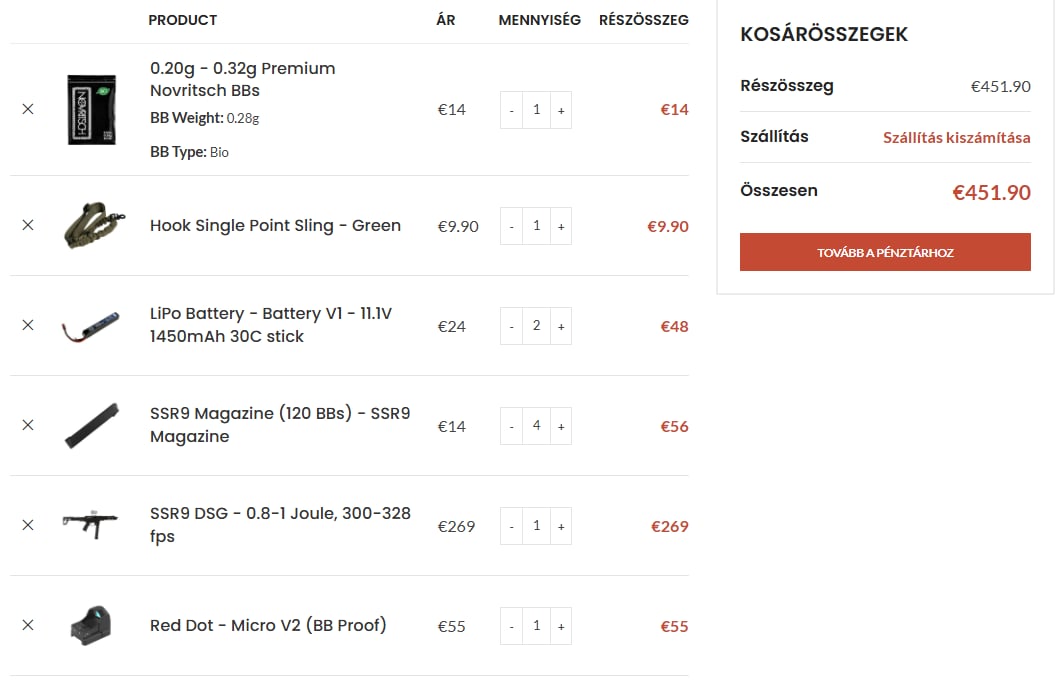This screenshot has height=696, width=1058.
Task: Open Szállítás kiszámítása shipping calculator link
Action: point(957,138)
